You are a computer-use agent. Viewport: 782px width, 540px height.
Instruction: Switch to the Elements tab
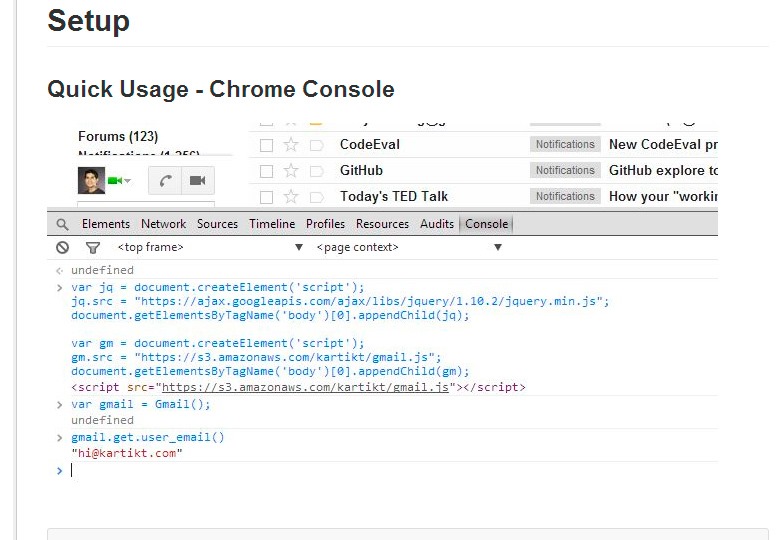106,224
